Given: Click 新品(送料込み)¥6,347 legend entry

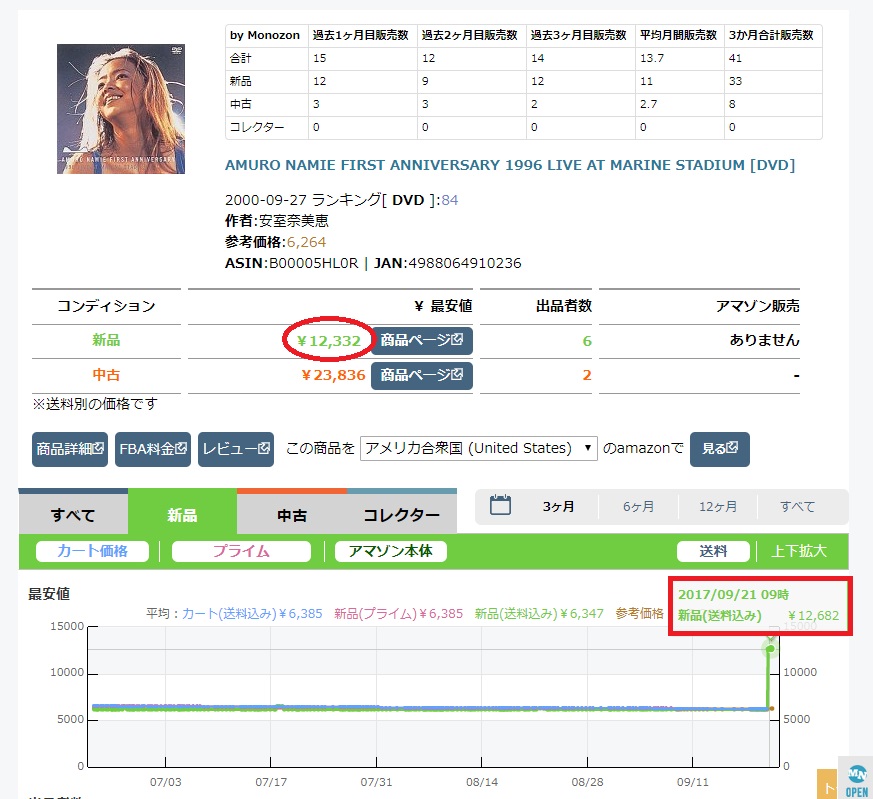Looking at the screenshot, I should [x=539, y=614].
